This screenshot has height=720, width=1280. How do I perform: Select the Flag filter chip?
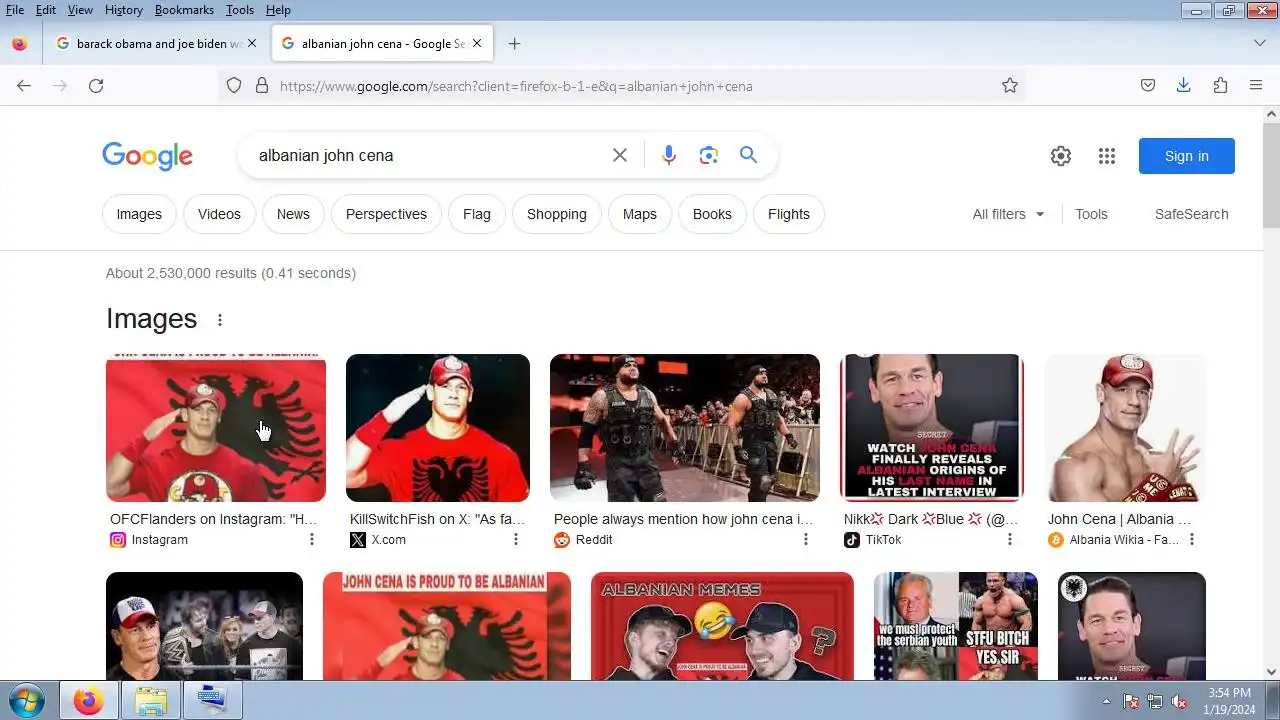tap(477, 214)
